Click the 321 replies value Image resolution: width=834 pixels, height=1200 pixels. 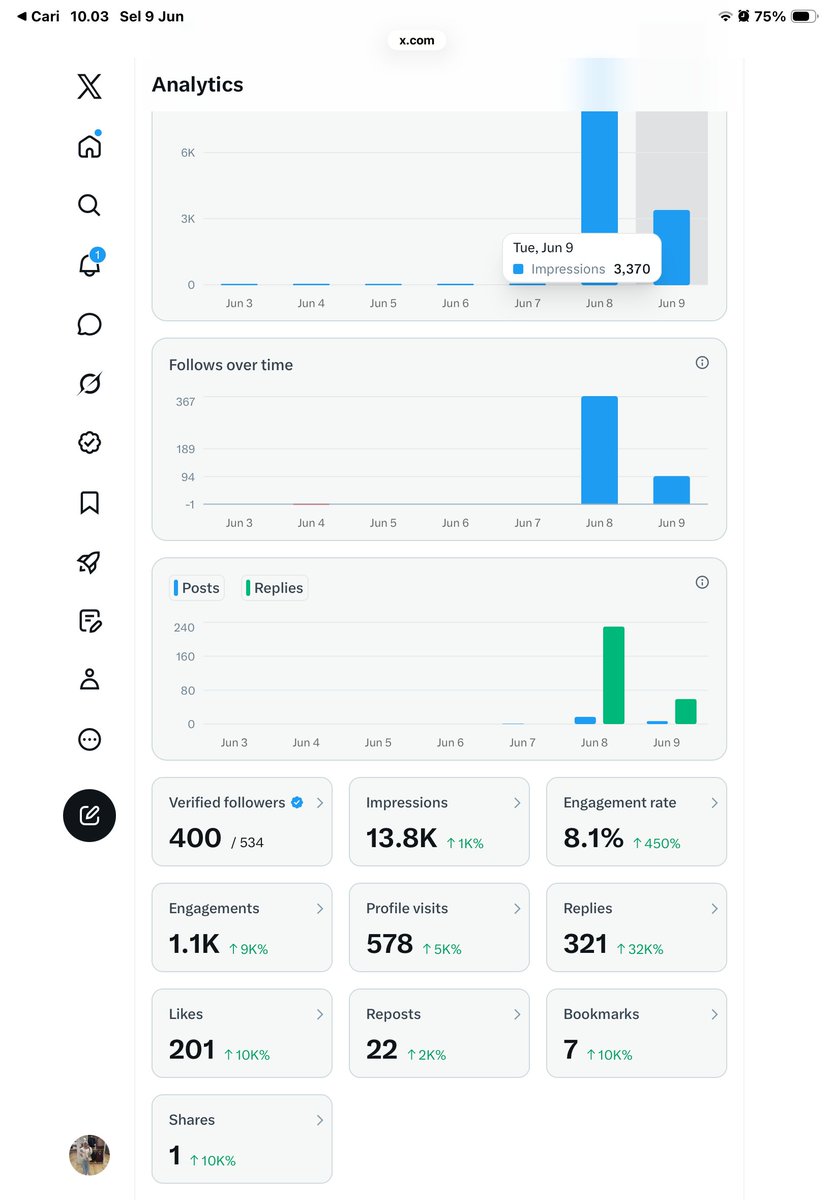(585, 943)
